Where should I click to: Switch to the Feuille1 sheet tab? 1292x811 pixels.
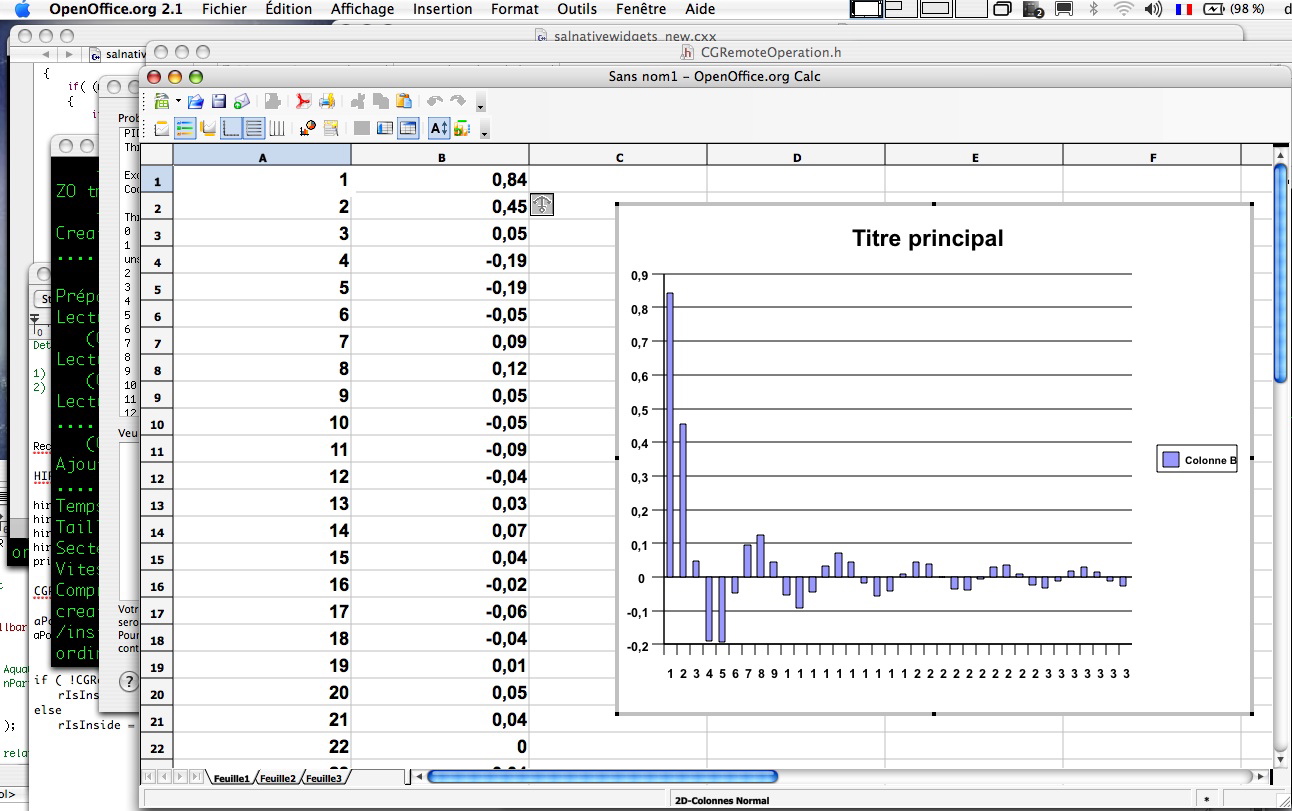tap(232, 778)
